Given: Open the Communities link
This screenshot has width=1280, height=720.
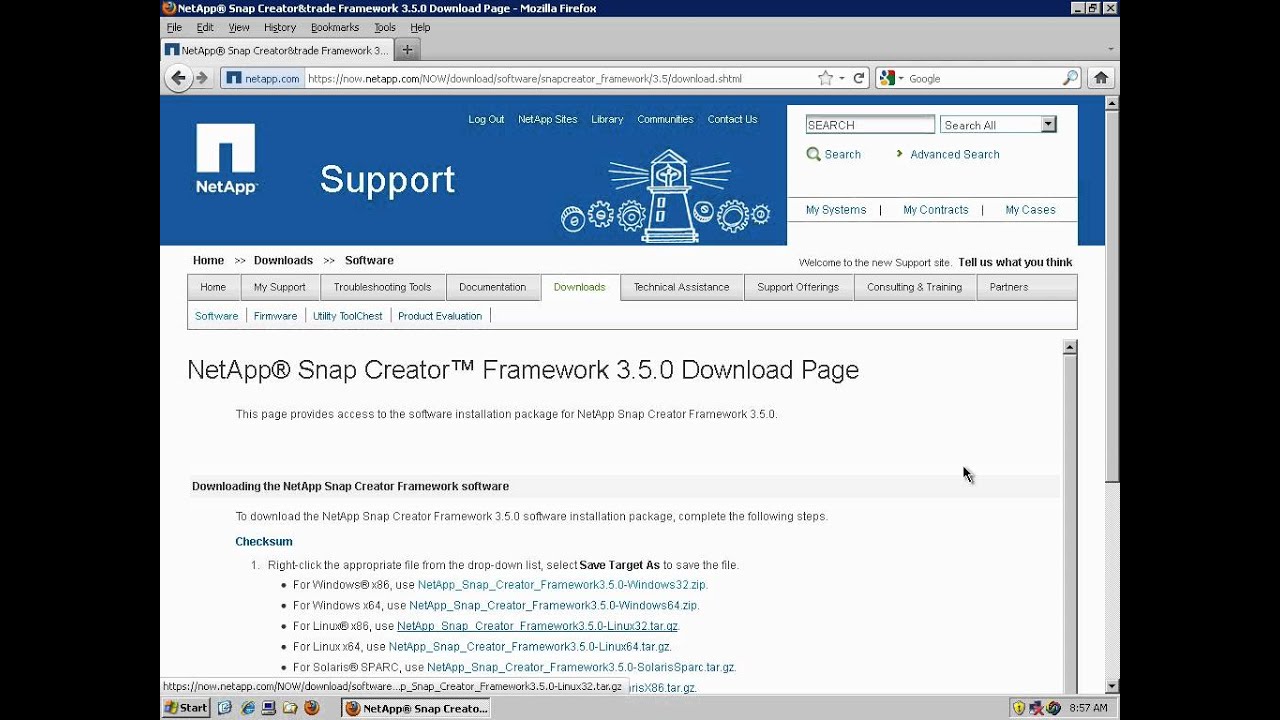Looking at the screenshot, I should pos(665,119).
